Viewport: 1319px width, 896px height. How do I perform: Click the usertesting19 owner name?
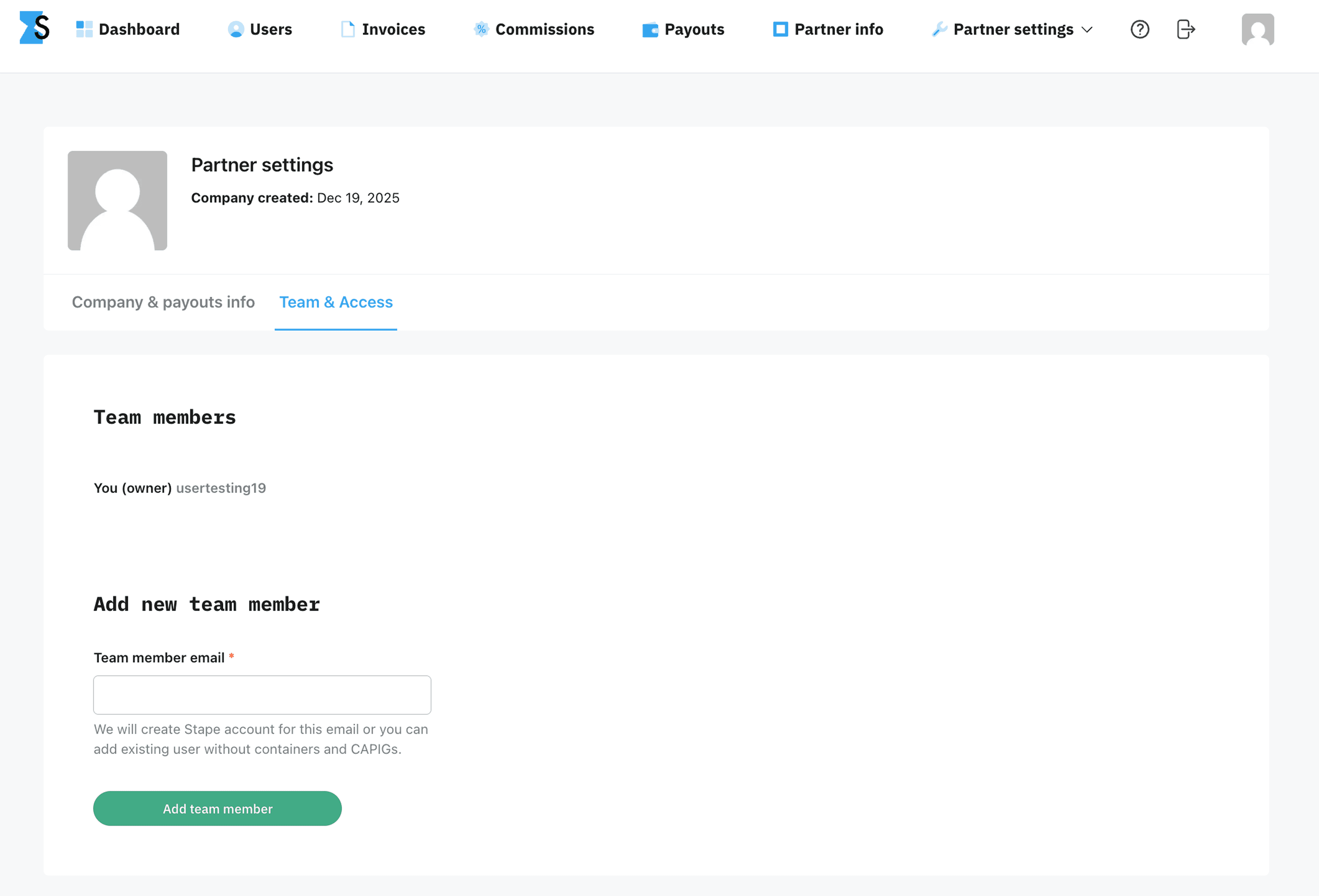coord(221,488)
